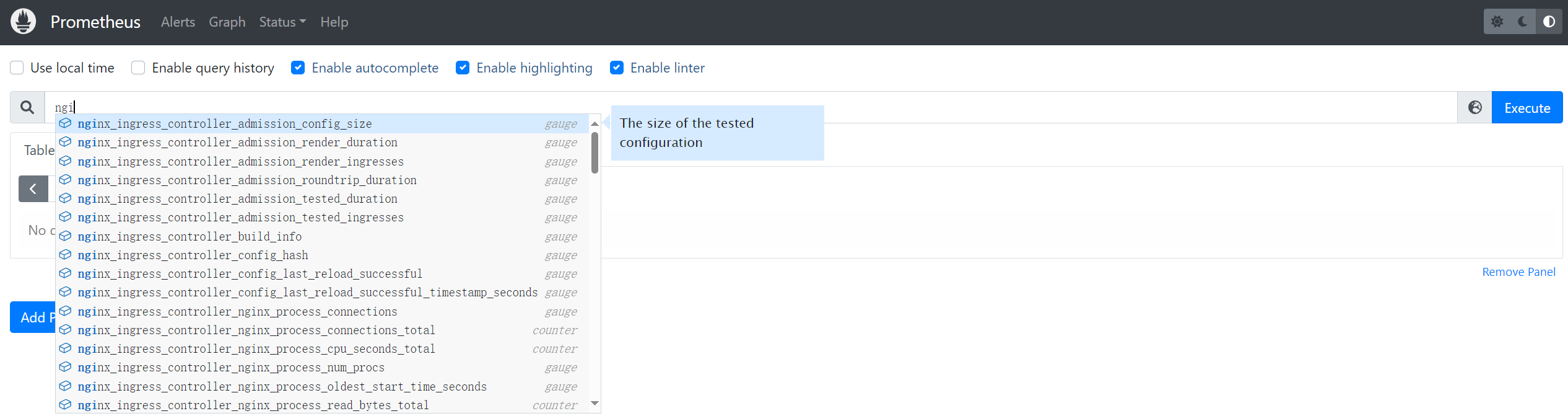
Task: Turn off Enable linter checkbox
Action: 617,68
